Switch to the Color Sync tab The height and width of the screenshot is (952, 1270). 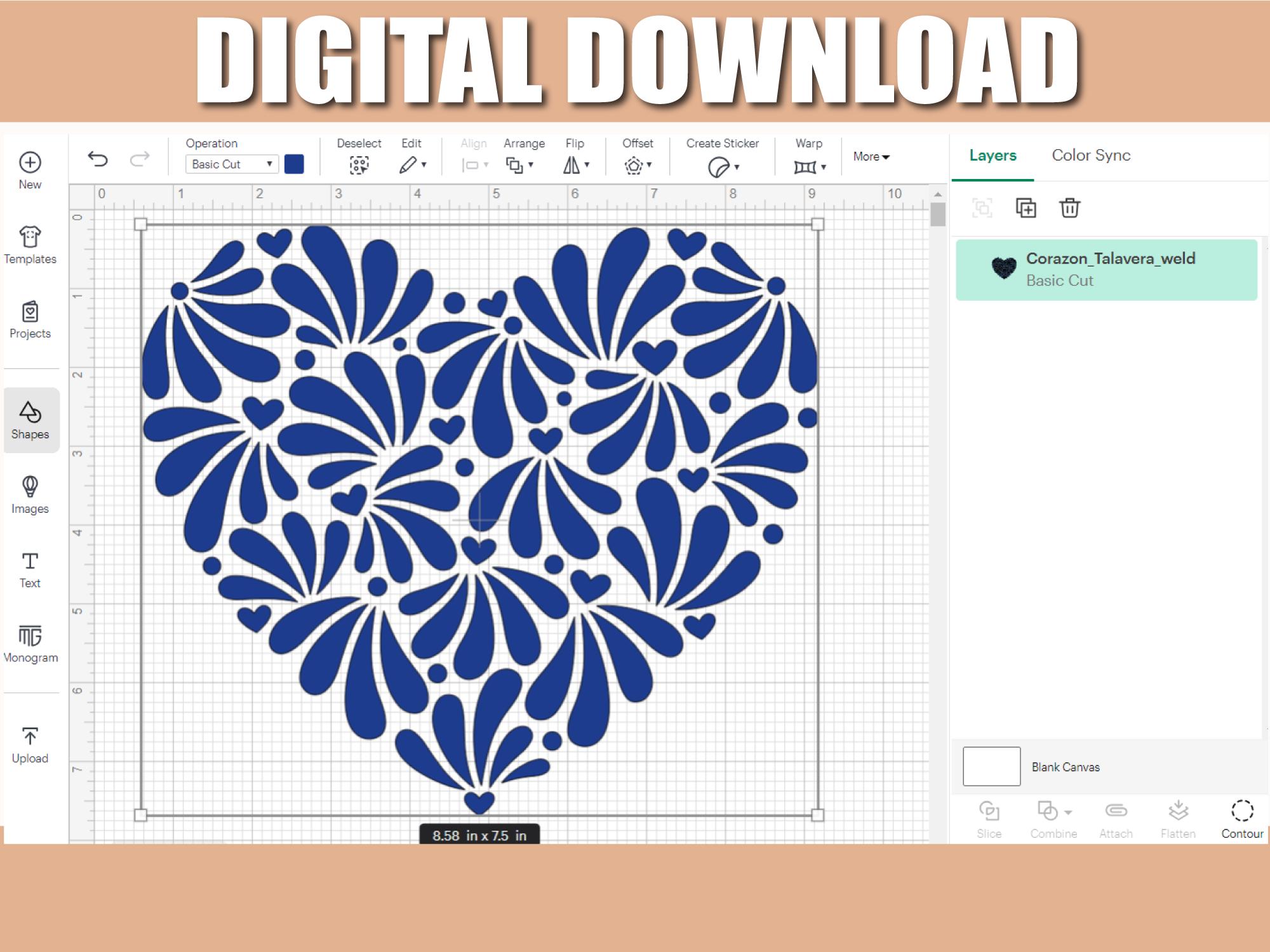[x=1090, y=155]
